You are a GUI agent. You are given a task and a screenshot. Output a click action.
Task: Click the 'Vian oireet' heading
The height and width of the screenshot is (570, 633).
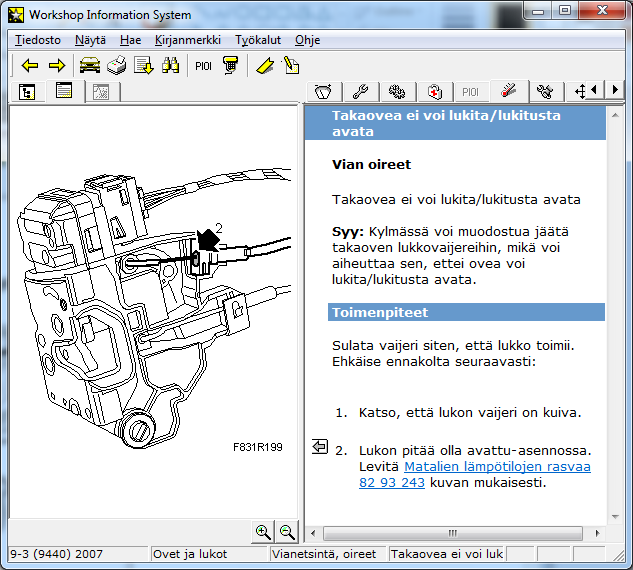371,164
